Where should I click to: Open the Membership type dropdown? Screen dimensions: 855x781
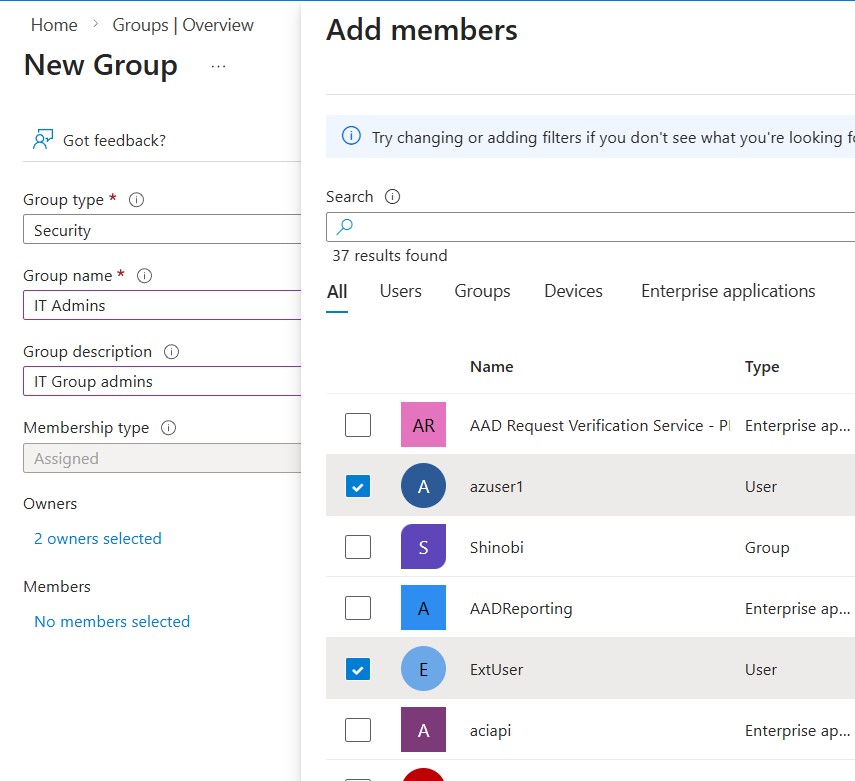162,458
